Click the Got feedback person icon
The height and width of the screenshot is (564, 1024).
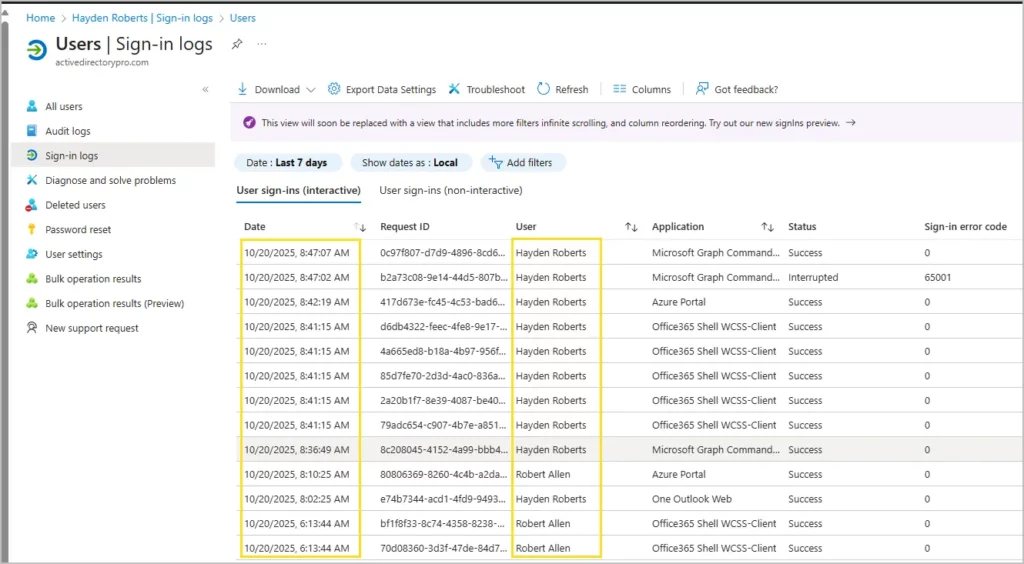(702, 89)
